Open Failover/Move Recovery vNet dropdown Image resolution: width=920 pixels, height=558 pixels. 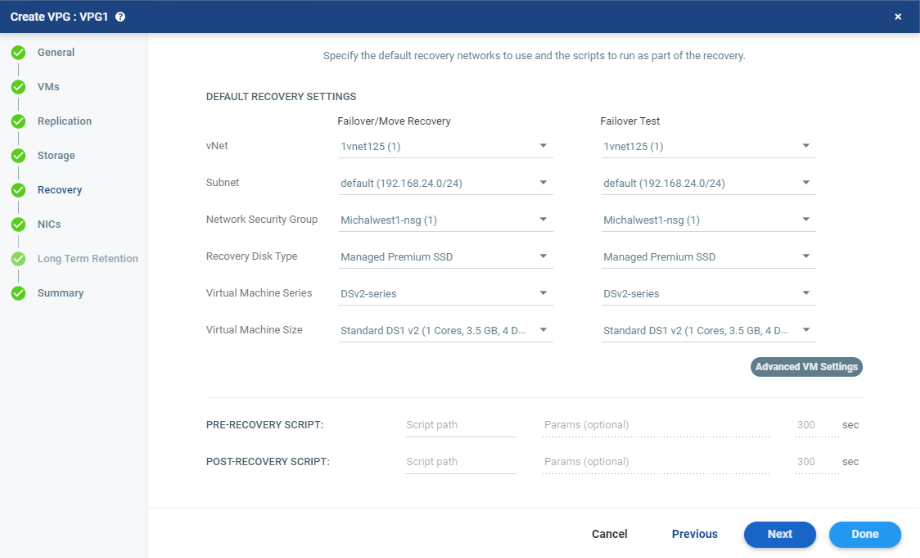446,146
